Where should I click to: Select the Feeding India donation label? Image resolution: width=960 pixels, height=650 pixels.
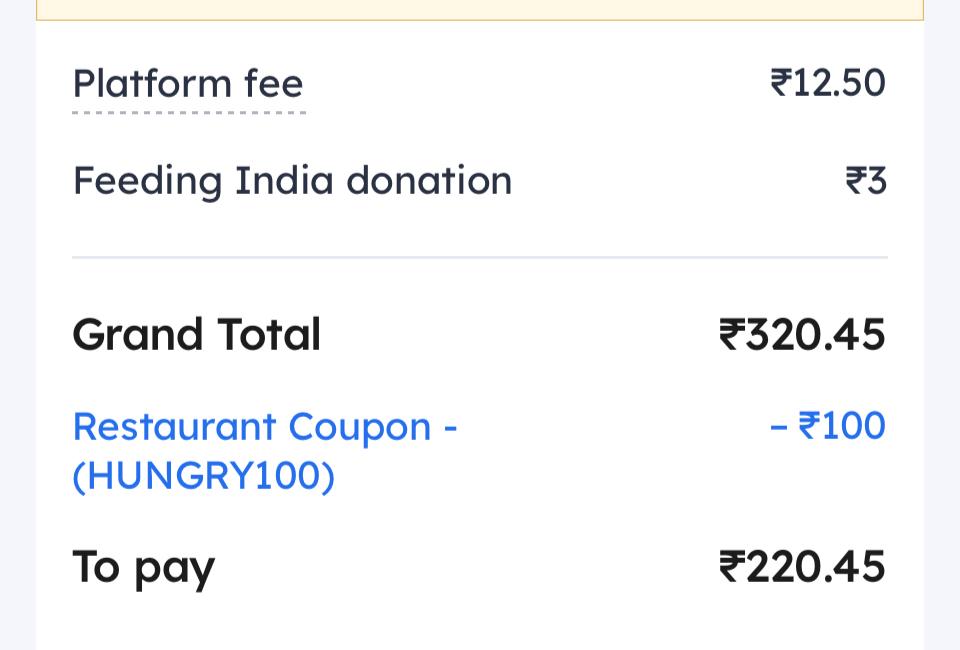(x=292, y=181)
